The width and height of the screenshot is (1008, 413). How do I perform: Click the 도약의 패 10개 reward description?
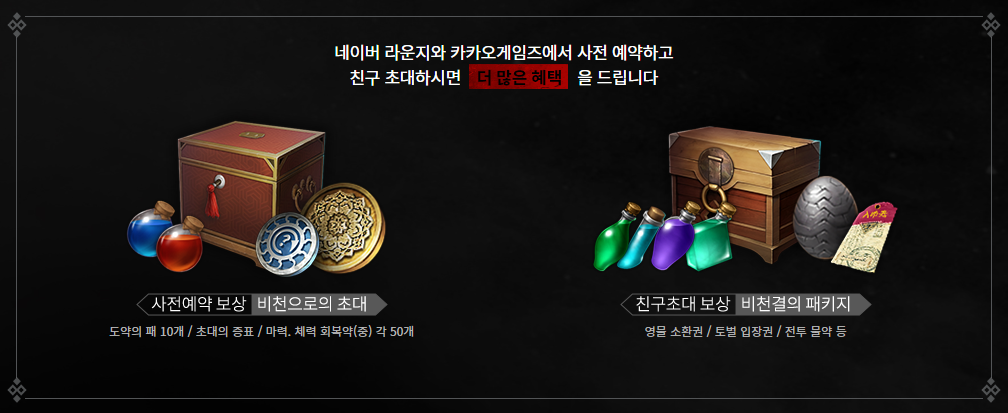click(x=147, y=333)
